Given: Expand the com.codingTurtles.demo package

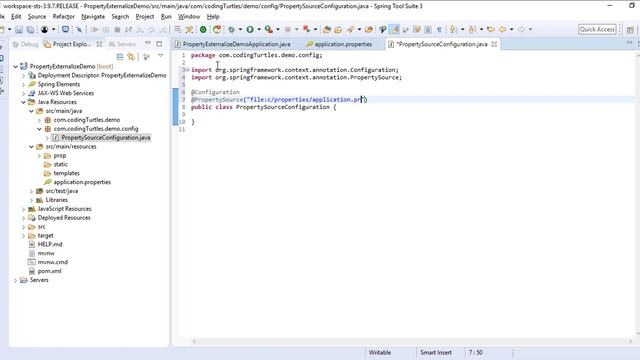Looking at the screenshot, I should pyautogui.click(x=40, y=120).
